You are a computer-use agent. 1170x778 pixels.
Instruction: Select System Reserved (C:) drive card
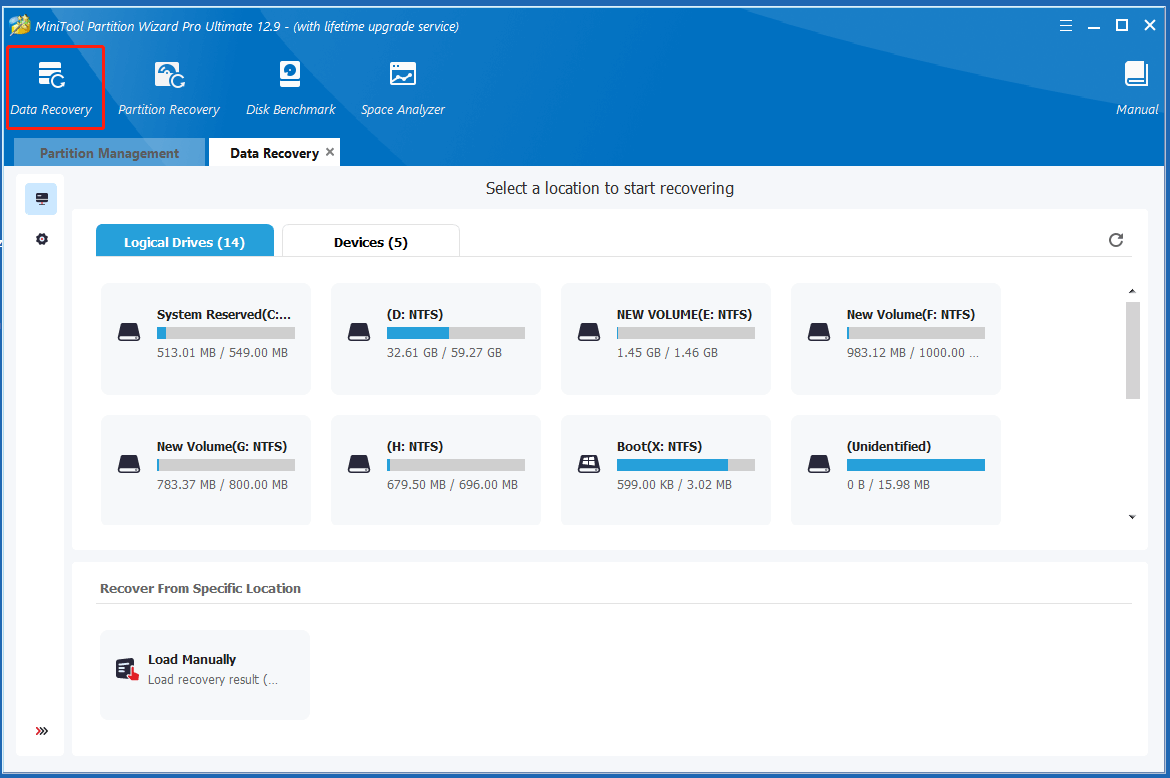(206, 339)
